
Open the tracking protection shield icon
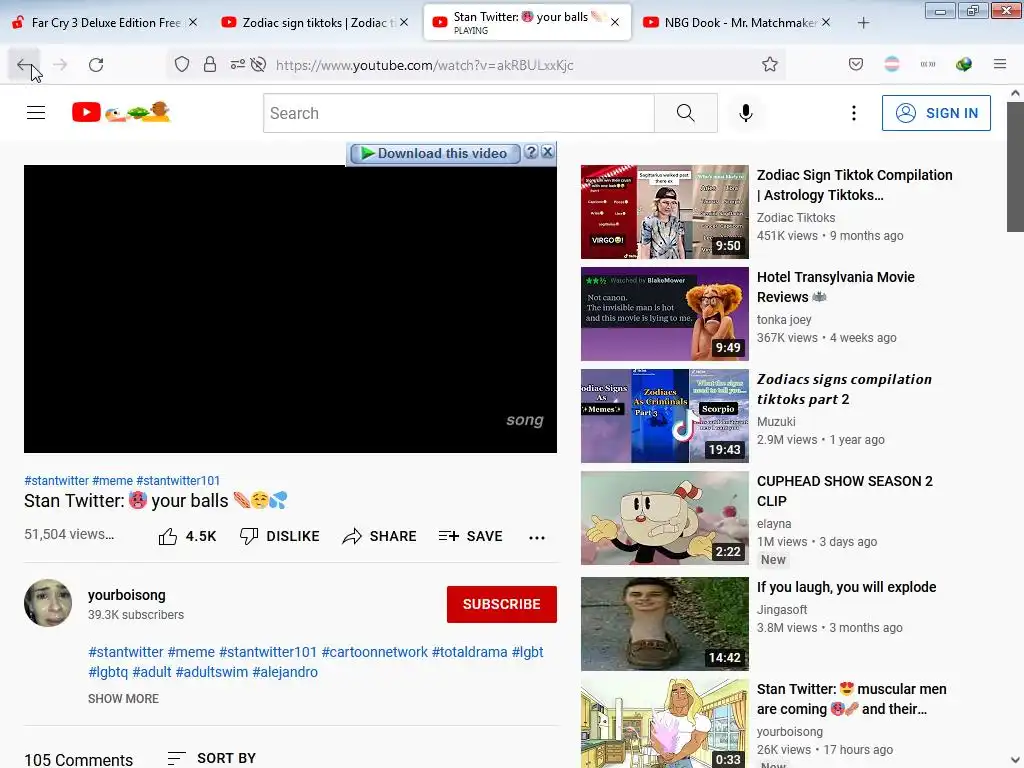coord(182,65)
